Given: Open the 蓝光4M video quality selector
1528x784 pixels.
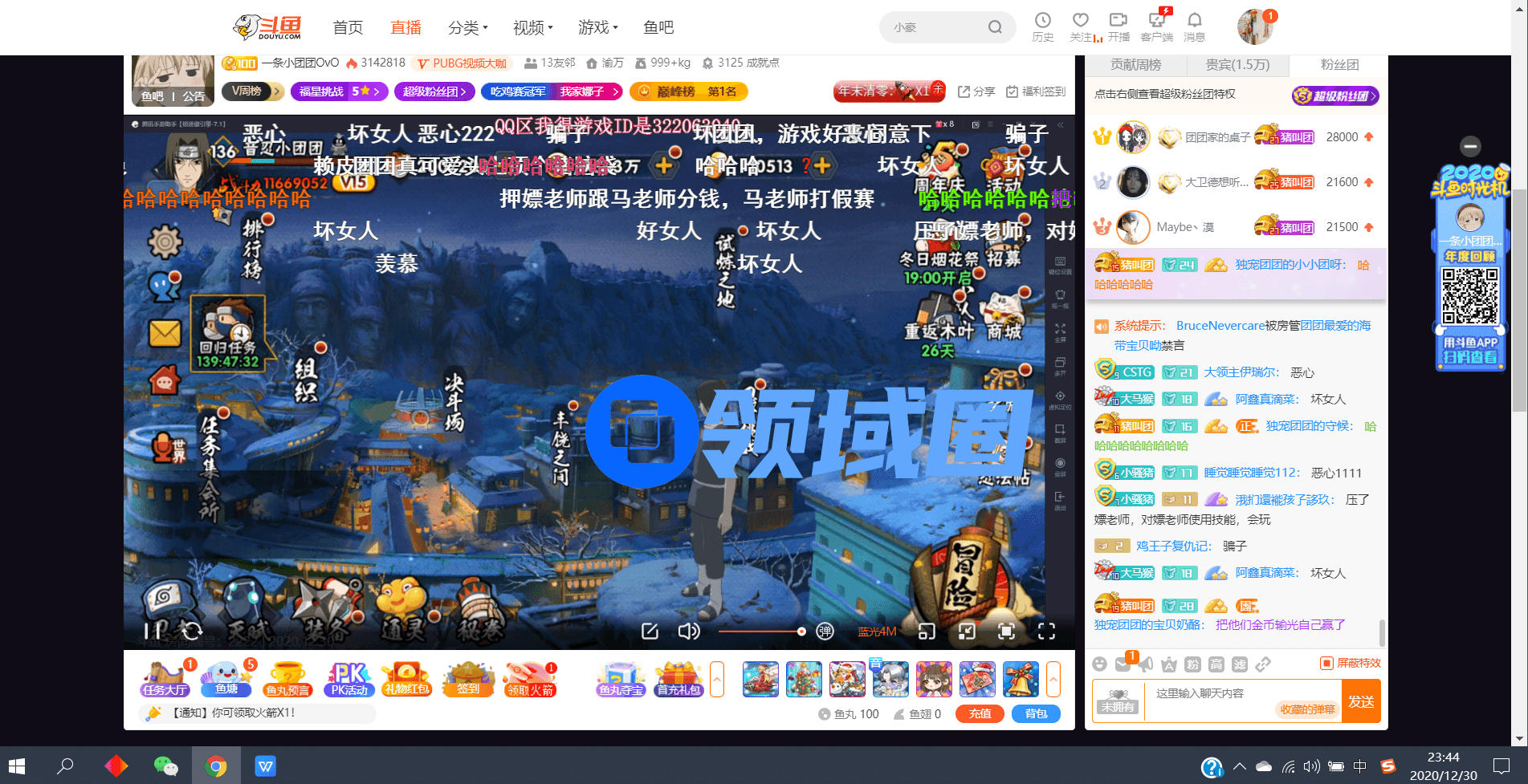Looking at the screenshot, I should coord(876,632).
